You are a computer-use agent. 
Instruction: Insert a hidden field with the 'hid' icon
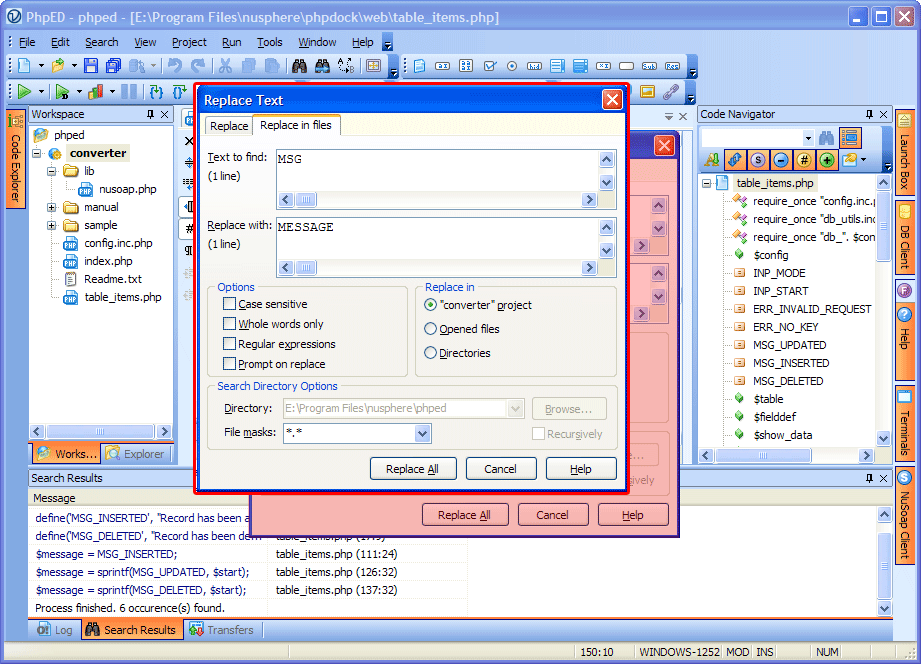pyautogui.click(x=535, y=66)
